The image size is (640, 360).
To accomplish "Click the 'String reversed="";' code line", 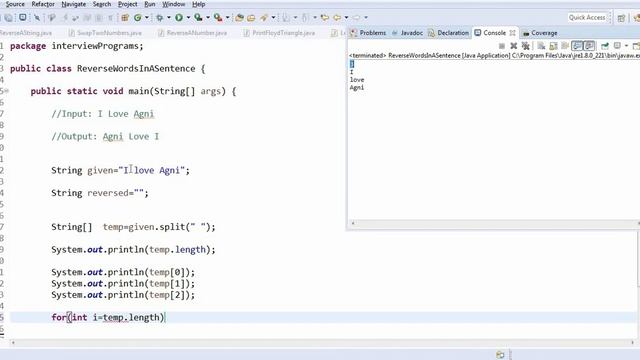I will (x=100, y=193).
